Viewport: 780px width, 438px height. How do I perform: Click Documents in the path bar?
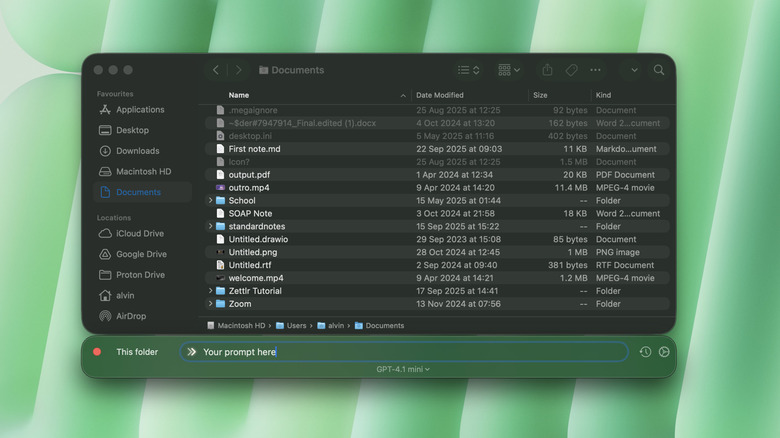(380, 326)
